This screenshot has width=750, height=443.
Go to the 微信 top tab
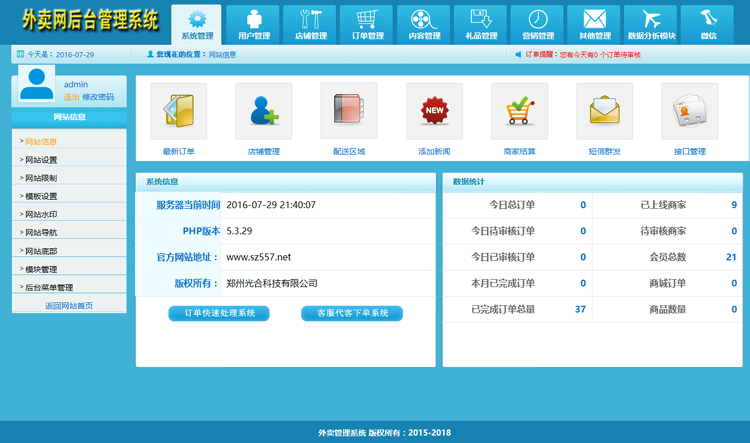709,24
